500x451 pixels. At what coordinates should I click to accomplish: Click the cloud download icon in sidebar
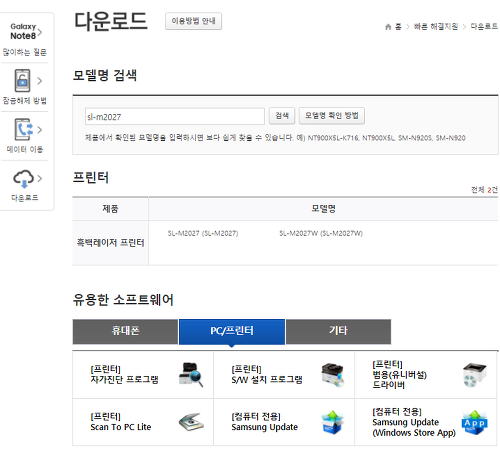coord(23,179)
